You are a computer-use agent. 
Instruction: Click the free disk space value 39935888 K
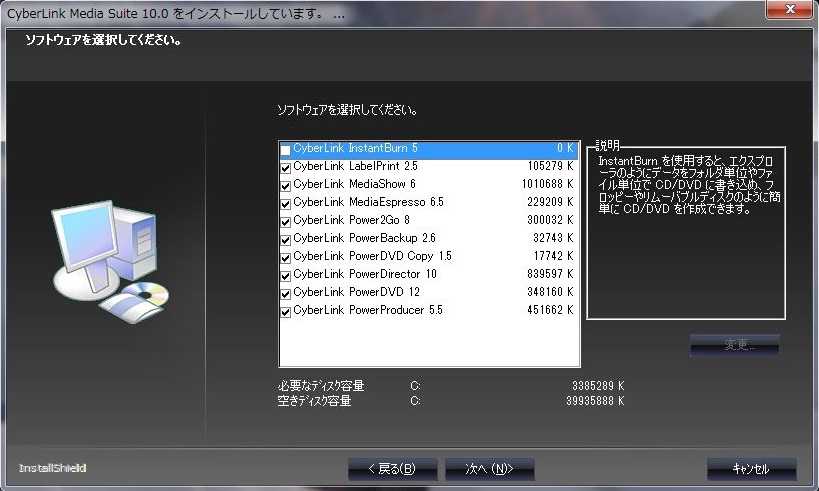[595, 401]
